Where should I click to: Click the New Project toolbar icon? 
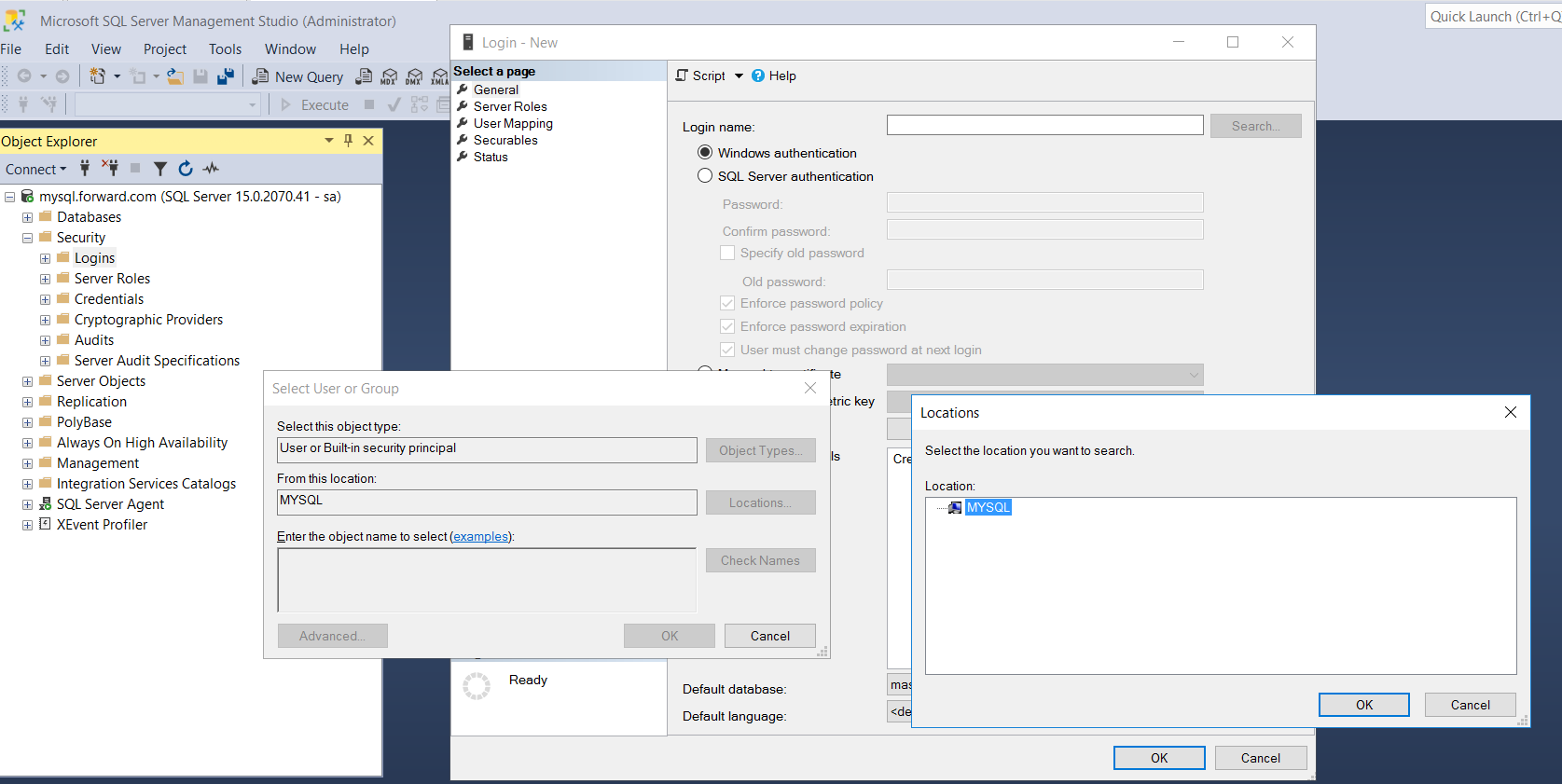(97, 76)
